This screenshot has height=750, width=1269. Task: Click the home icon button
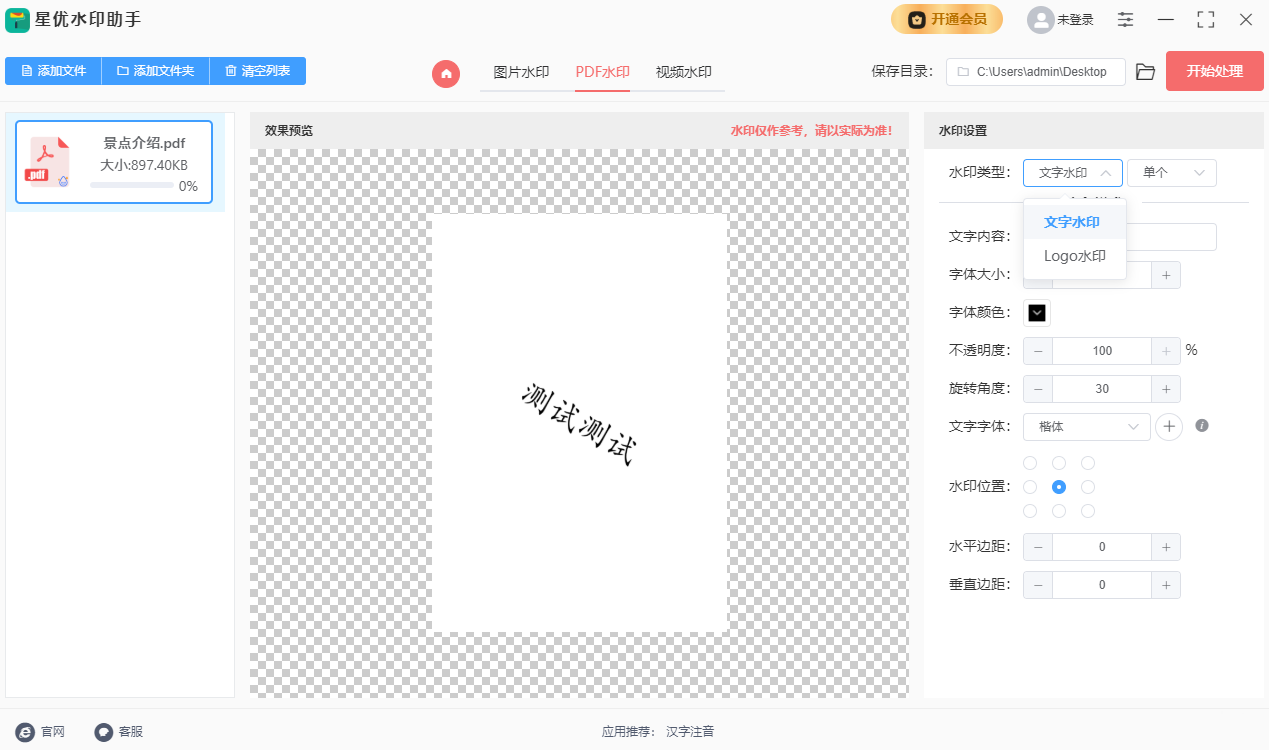click(x=446, y=73)
